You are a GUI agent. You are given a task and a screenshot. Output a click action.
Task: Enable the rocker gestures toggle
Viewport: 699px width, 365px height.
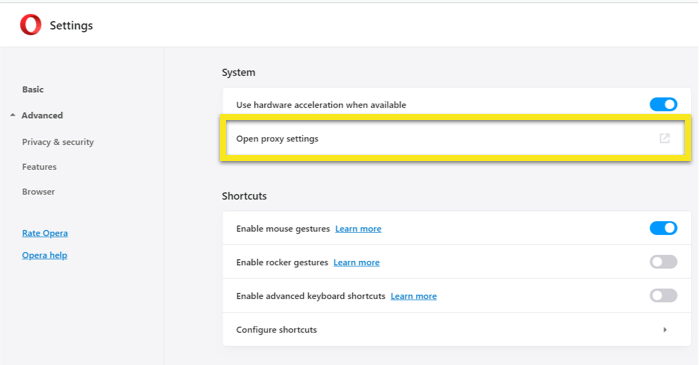click(x=663, y=262)
